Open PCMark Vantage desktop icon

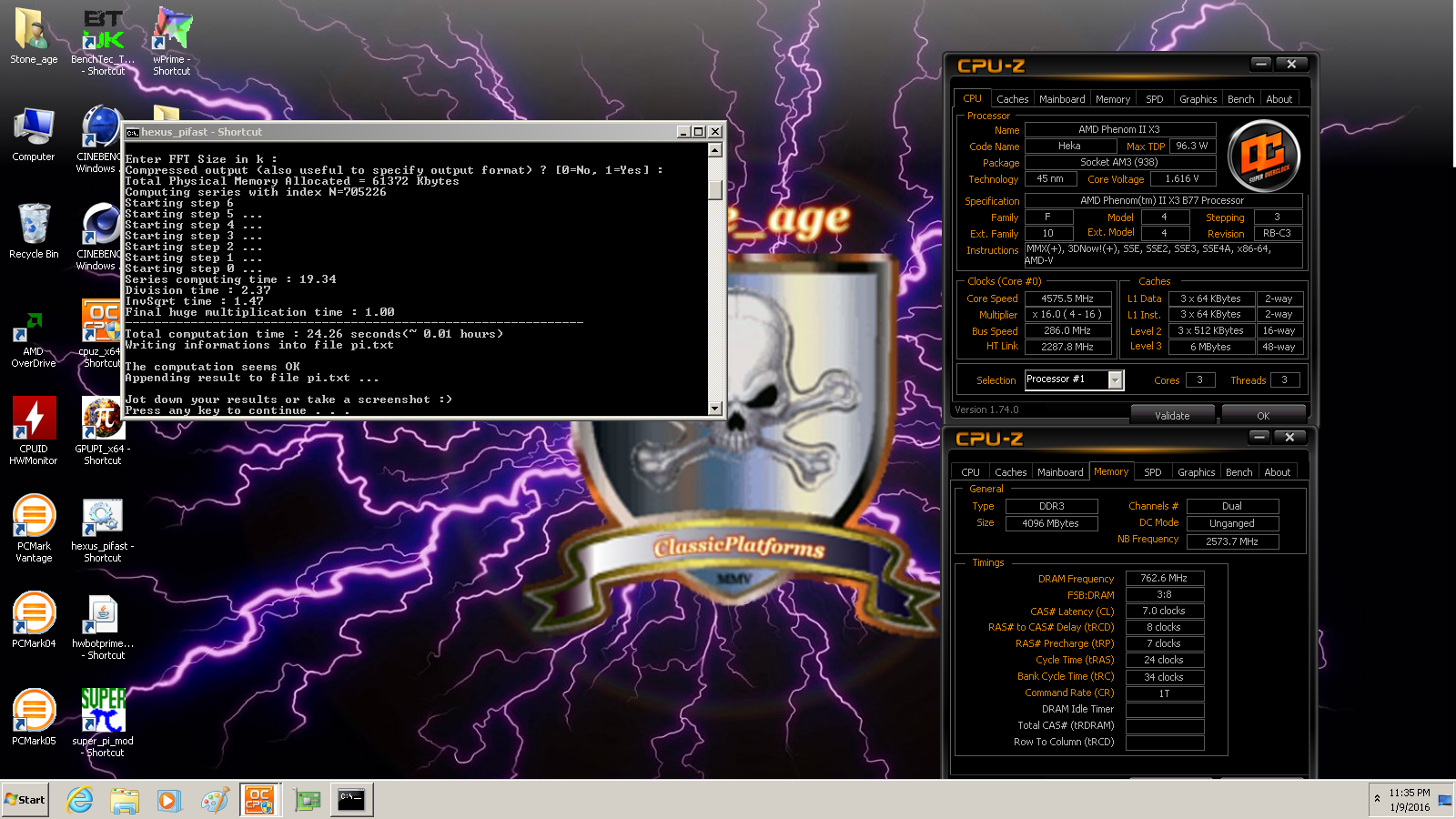(x=34, y=528)
